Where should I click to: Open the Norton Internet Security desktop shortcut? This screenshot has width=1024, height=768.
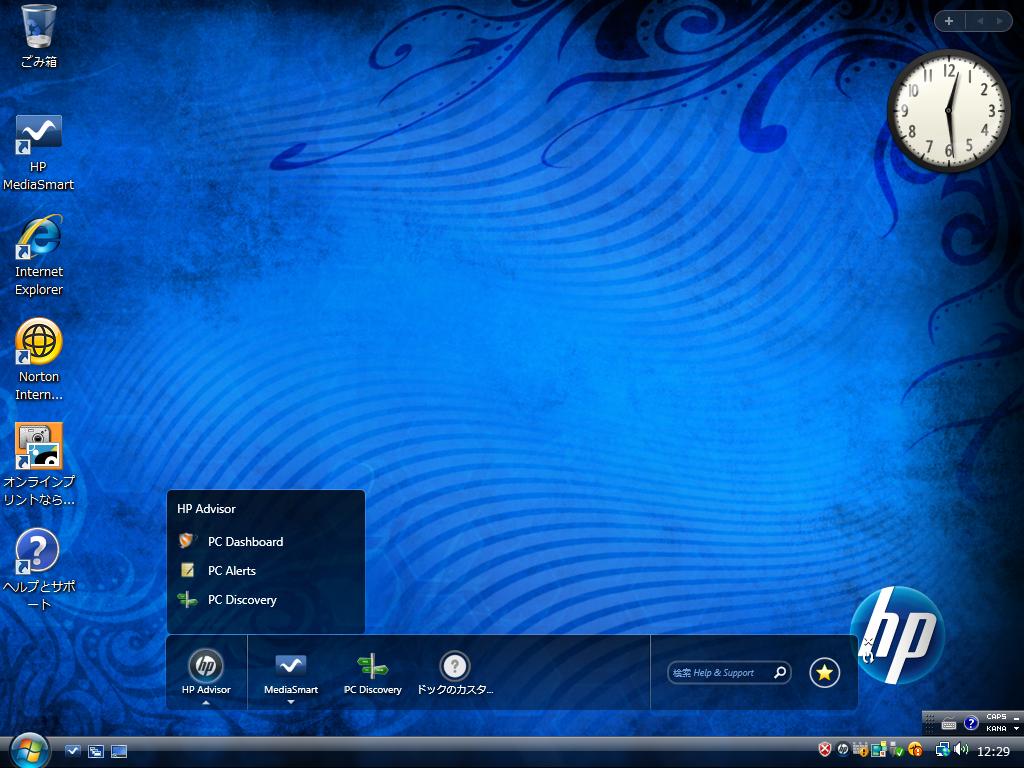39,359
